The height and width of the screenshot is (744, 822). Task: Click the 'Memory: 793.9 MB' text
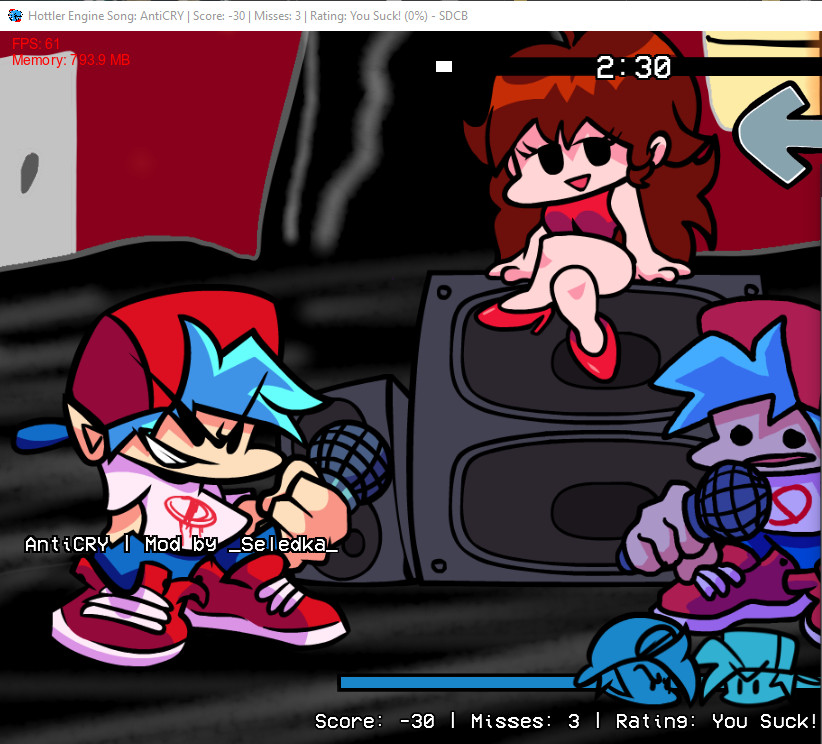tap(71, 60)
